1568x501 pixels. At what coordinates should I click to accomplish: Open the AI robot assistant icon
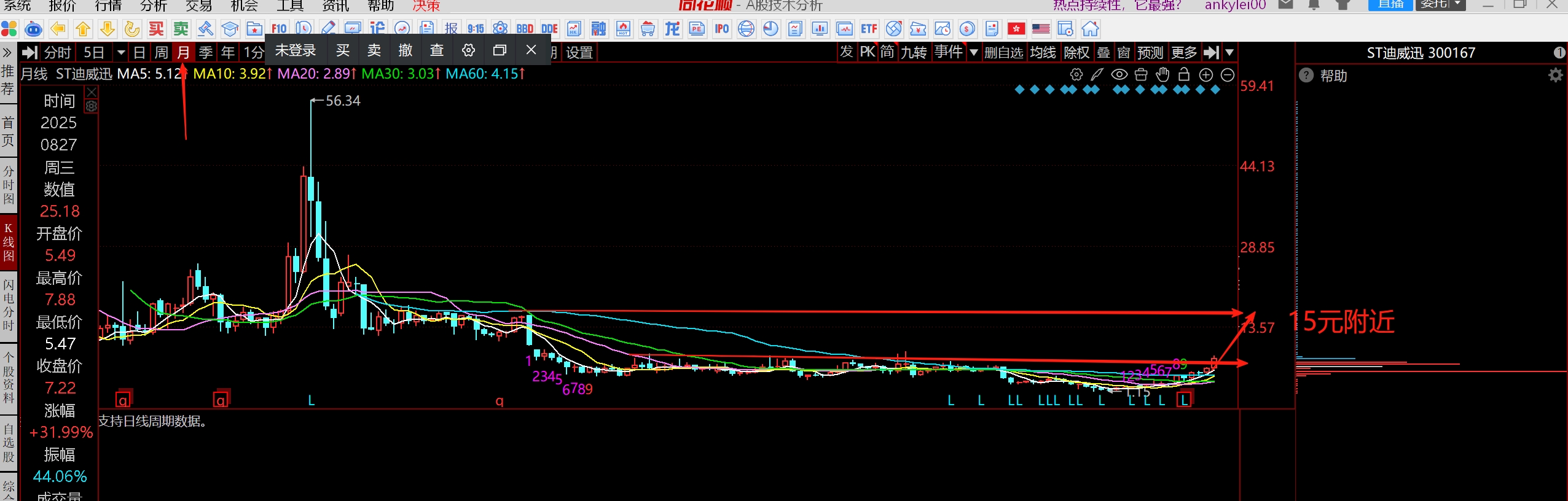point(33,29)
